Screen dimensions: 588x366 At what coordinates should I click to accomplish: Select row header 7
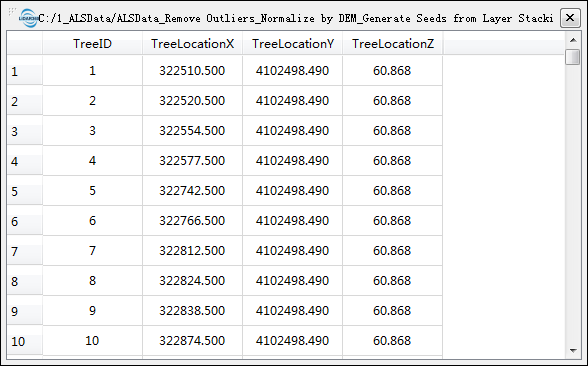pos(24,251)
